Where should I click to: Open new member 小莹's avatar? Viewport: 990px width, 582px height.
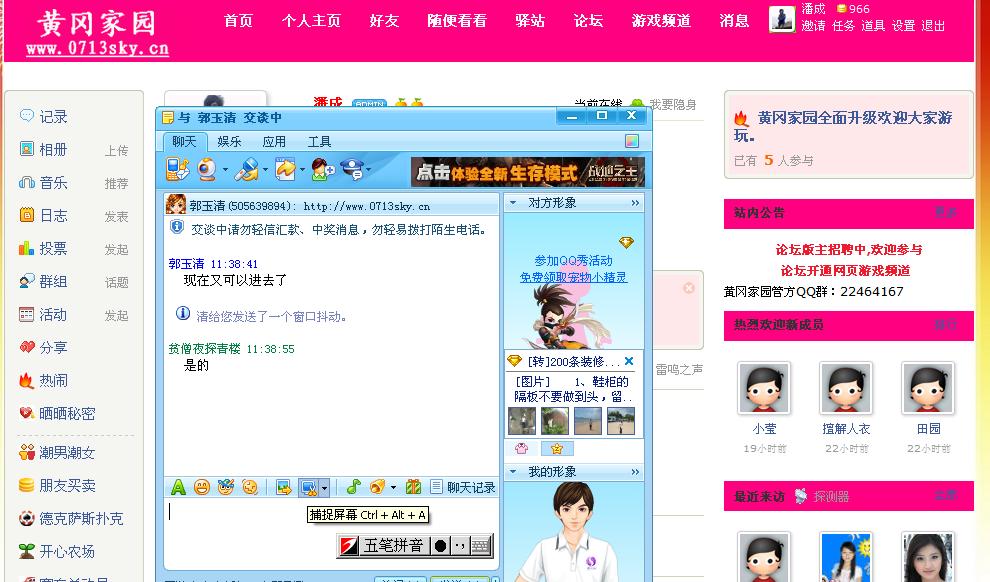[764, 388]
